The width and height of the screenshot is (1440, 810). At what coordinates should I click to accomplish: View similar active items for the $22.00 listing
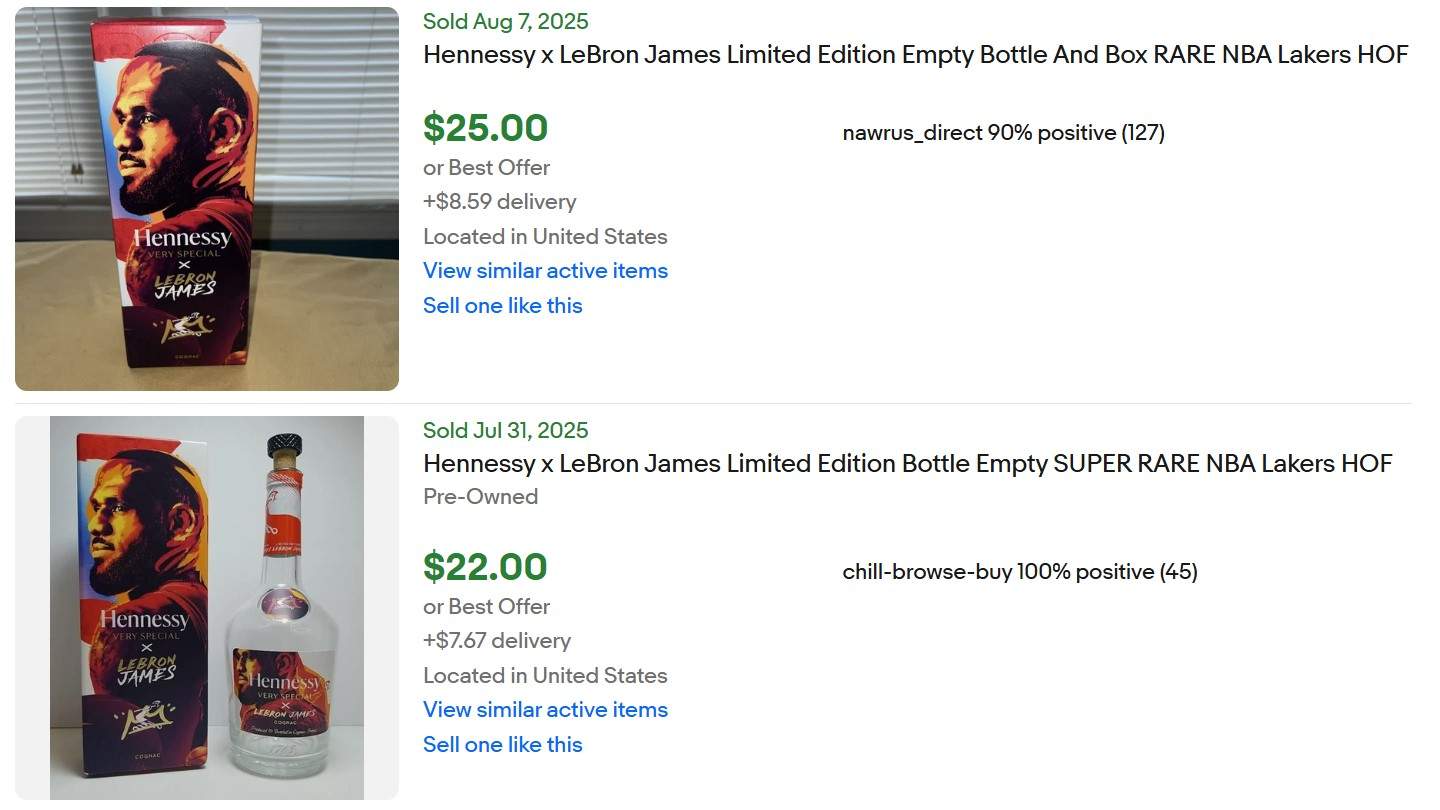[x=545, y=710]
